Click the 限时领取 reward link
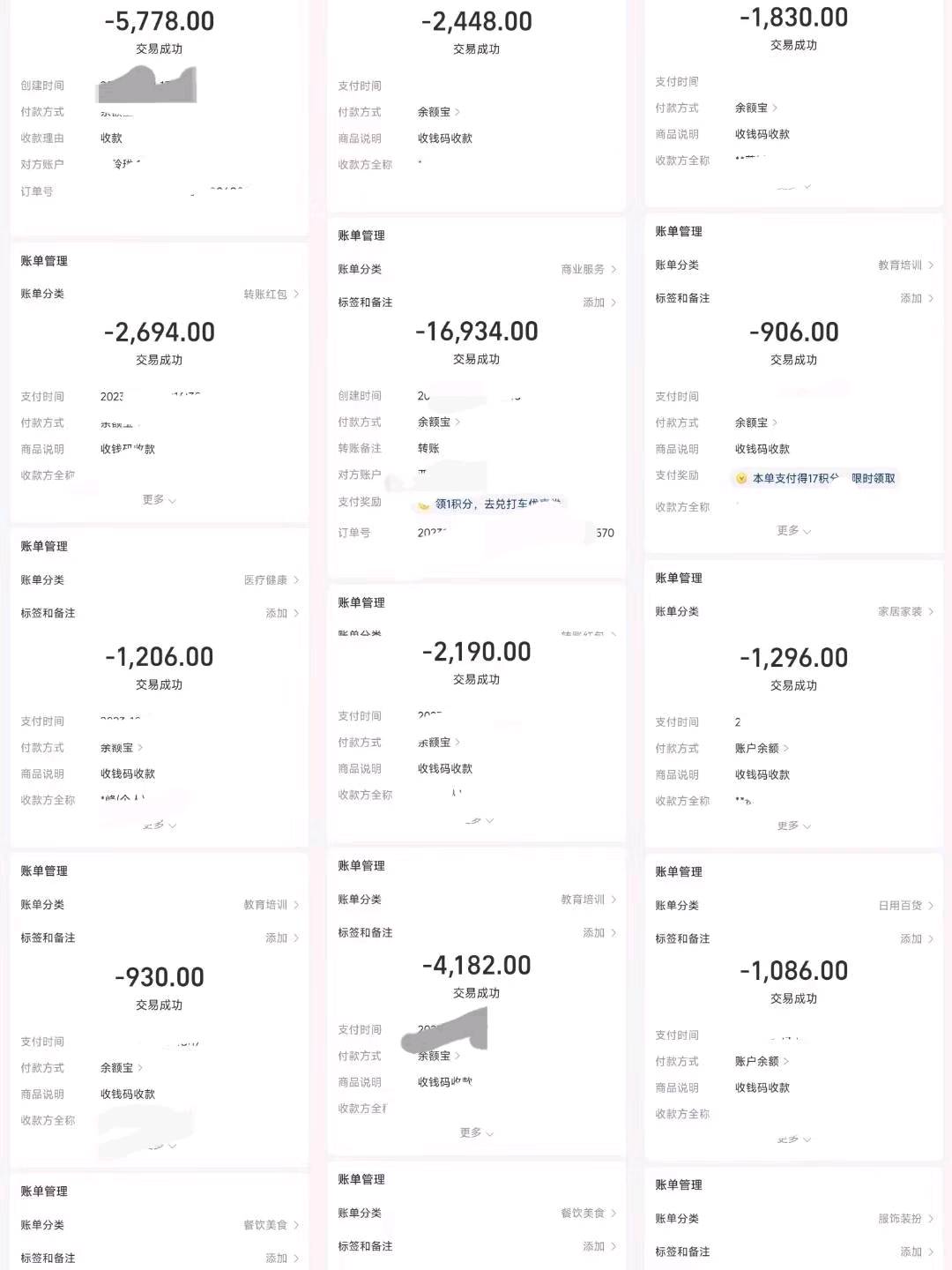This screenshot has width=952, height=1270. tap(874, 479)
